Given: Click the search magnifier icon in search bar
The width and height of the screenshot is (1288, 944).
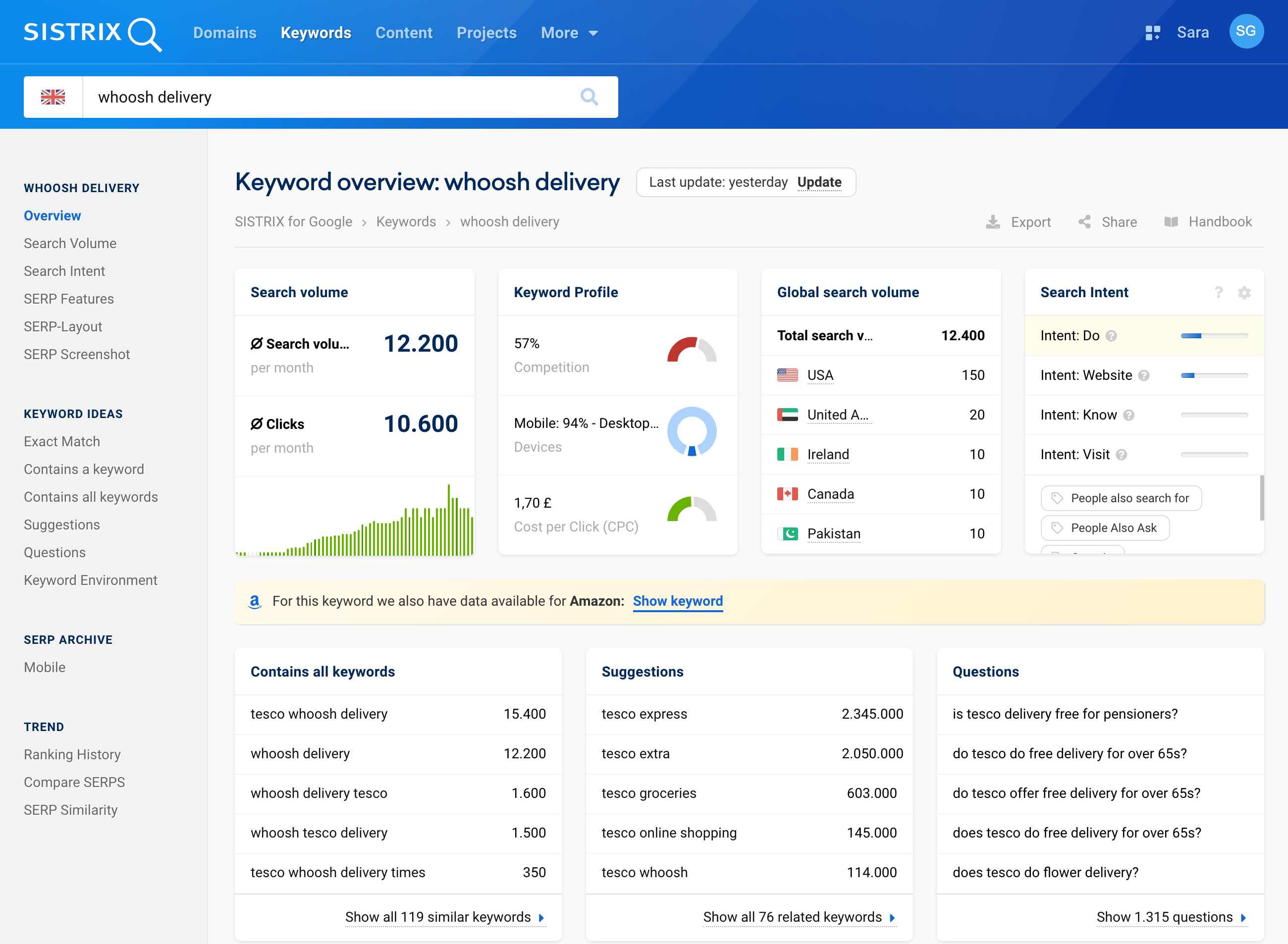Looking at the screenshot, I should point(589,97).
